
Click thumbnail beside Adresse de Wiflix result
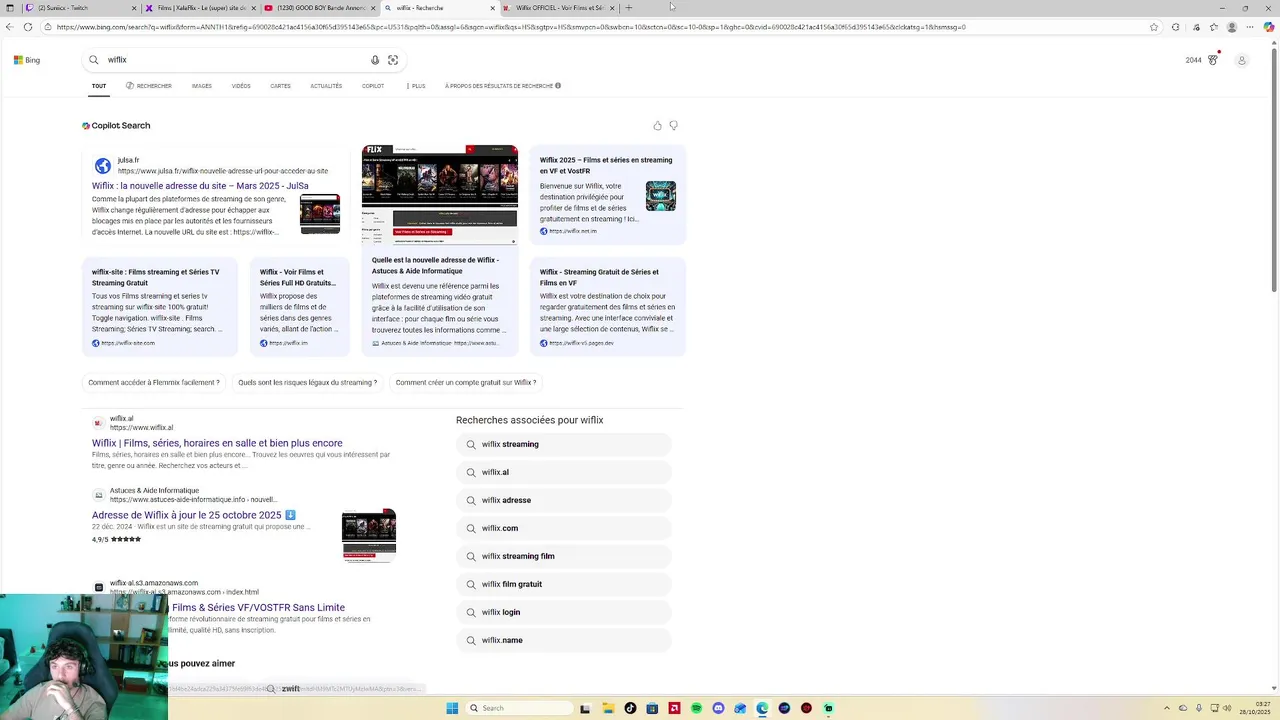coord(369,535)
